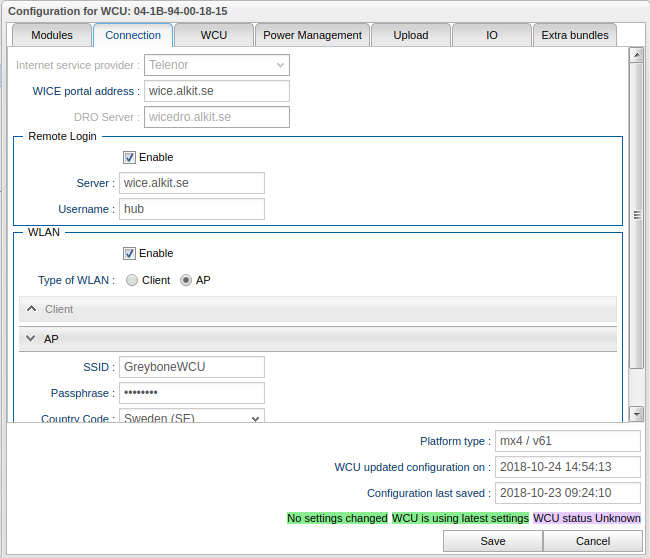This screenshot has width=650, height=558.
Task: Click the scrollbar down arrow
Action: click(636, 413)
